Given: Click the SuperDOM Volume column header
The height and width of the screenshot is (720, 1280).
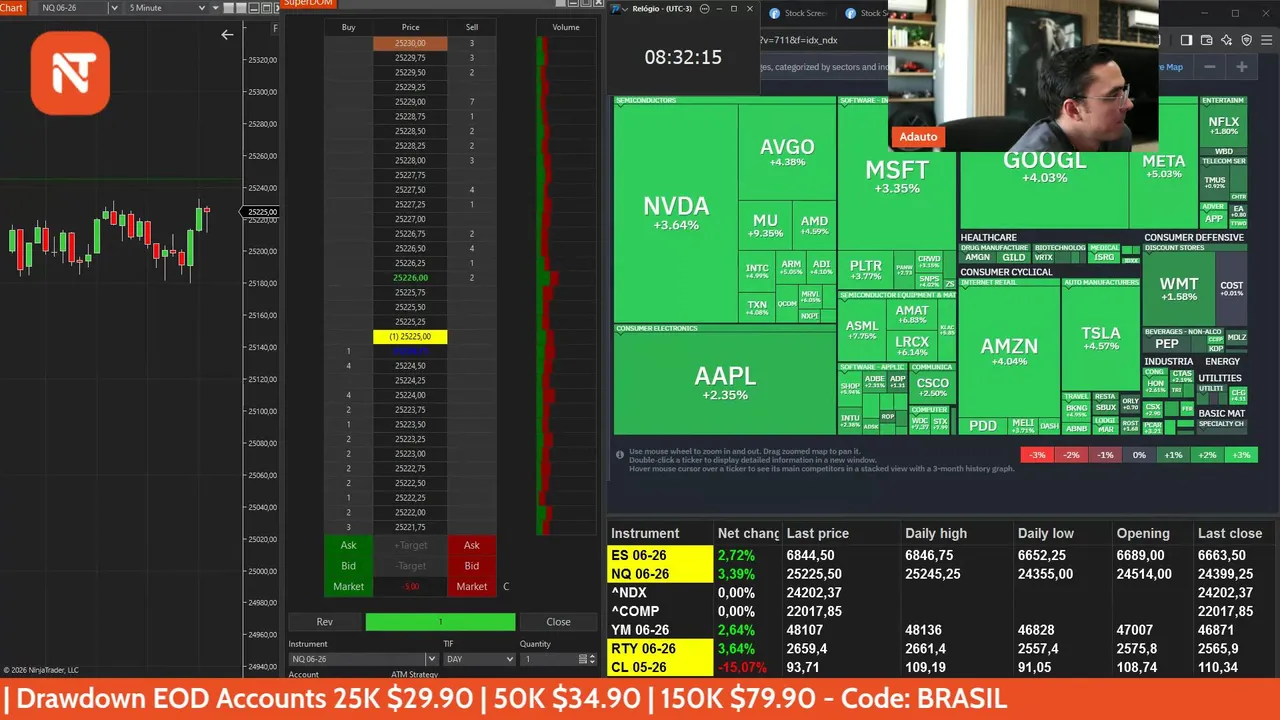Looking at the screenshot, I should point(566,27).
